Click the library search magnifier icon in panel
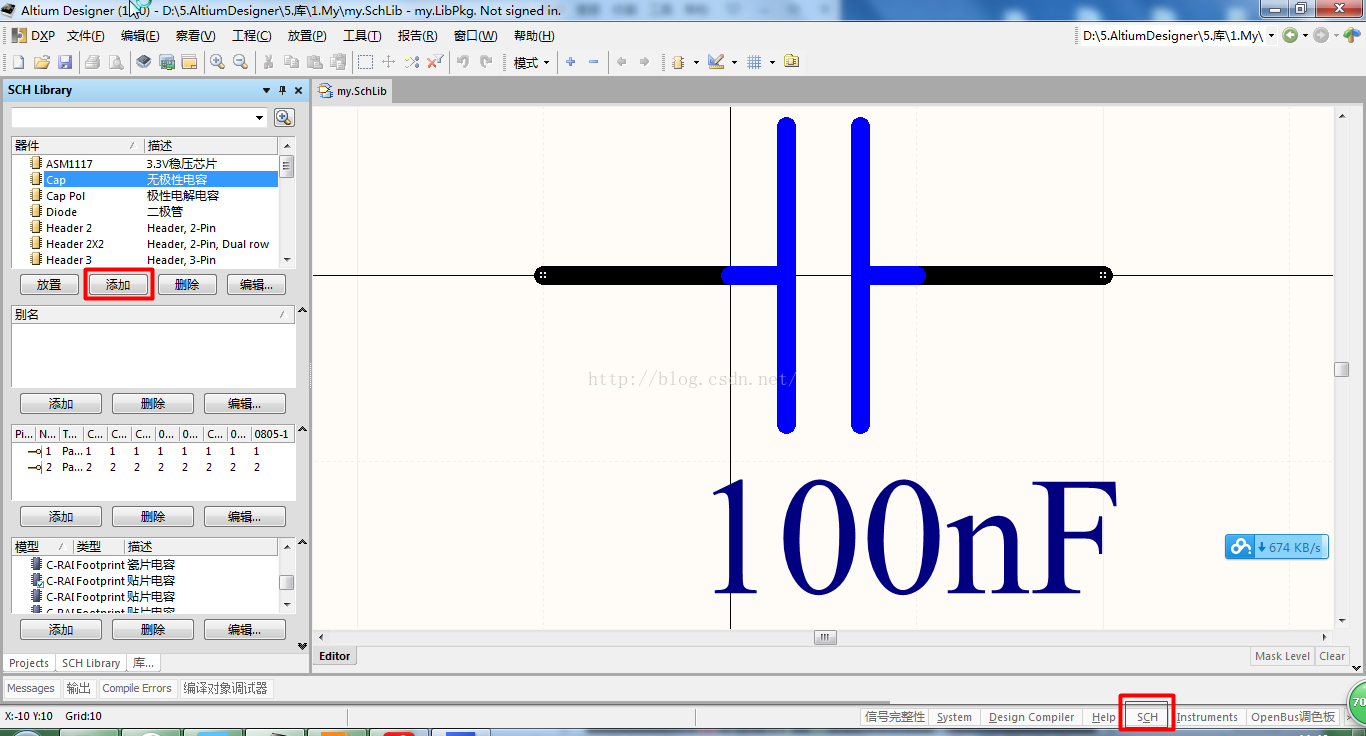Image resolution: width=1366 pixels, height=736 pixels. (284, 118)
